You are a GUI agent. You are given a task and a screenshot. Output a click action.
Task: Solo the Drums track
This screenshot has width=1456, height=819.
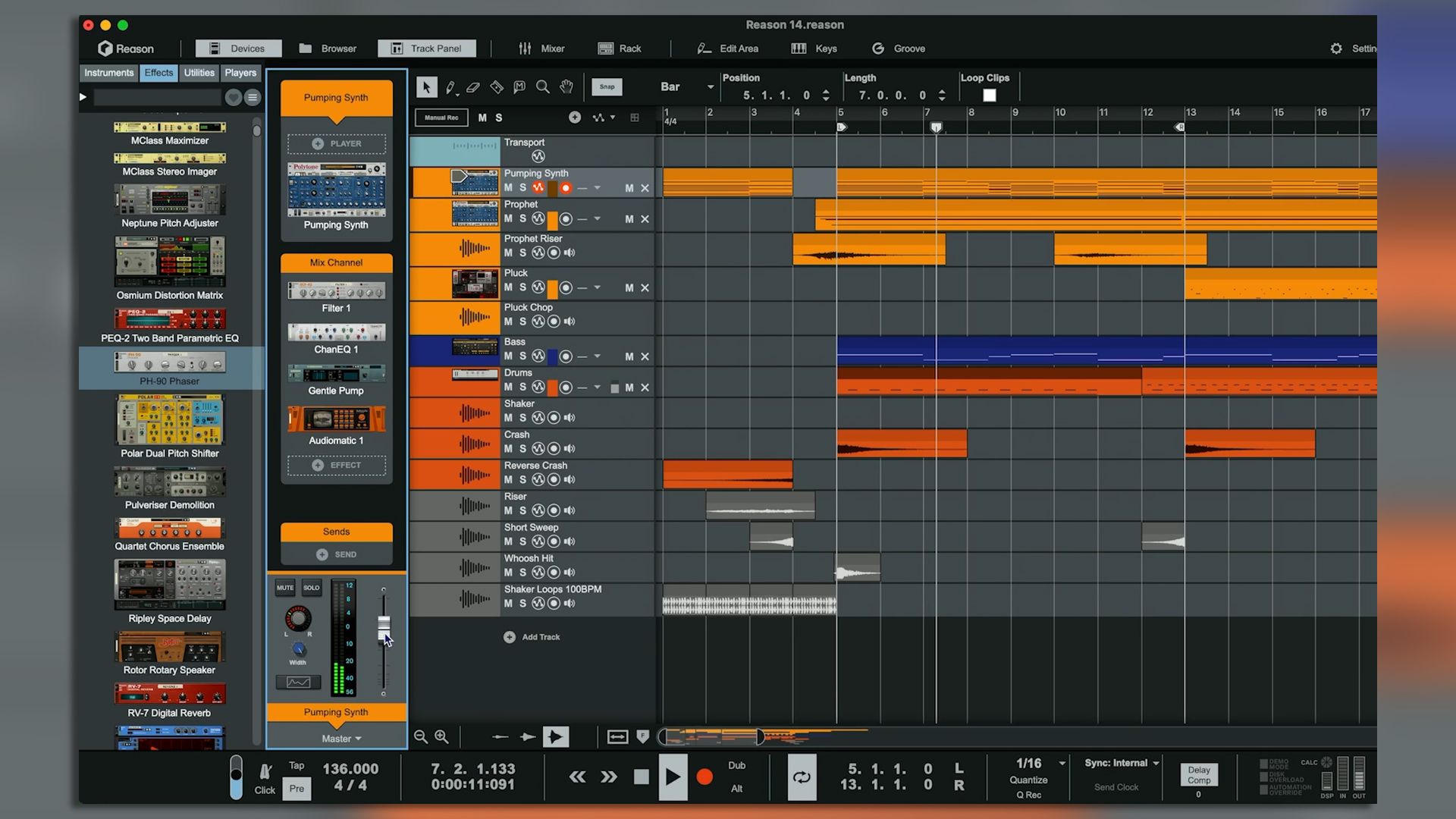(522, 388)
